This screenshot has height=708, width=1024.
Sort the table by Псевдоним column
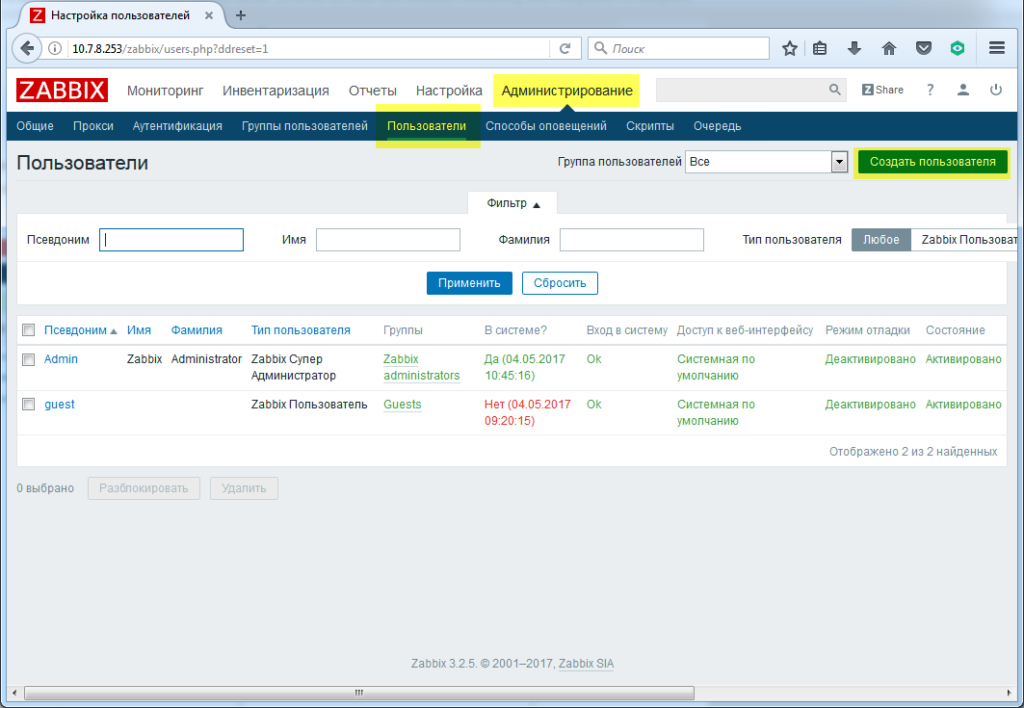(75, 330)
